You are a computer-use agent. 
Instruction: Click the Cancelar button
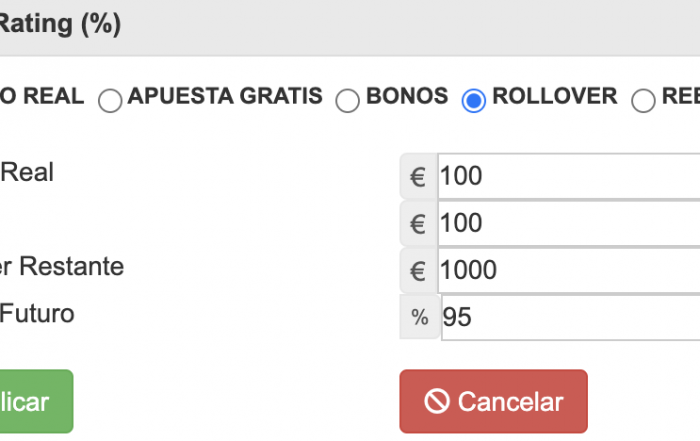(493, 401)
